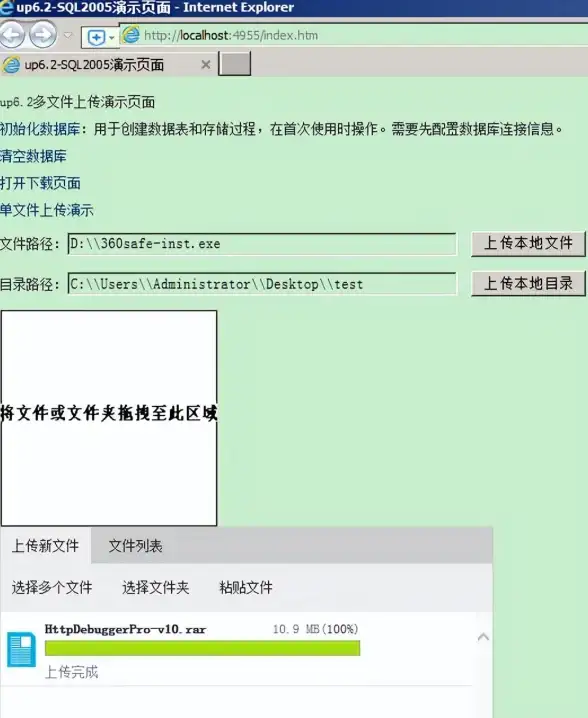The width and height of the screenshot is (588, 718).
Task: Click the 文件路径 input field
Action: tap(262, 244)
